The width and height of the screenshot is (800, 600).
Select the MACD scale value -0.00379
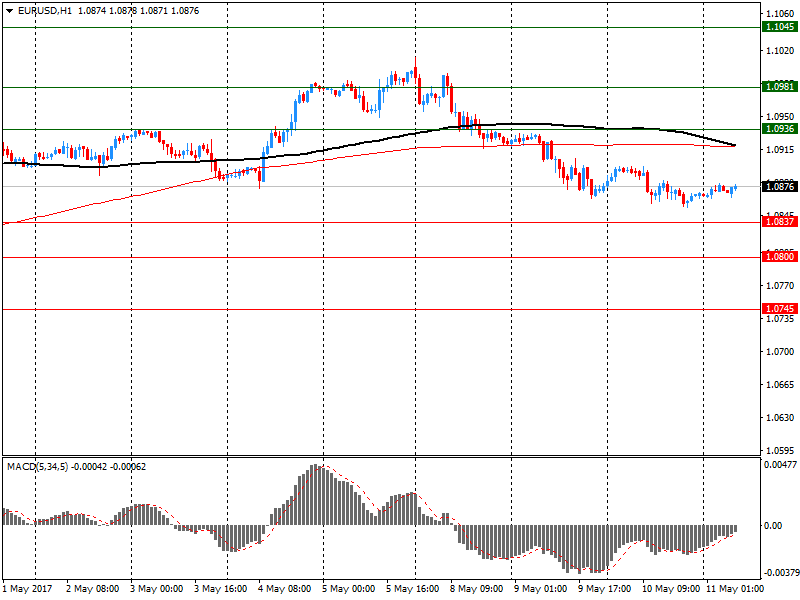pyautogui.click(x=780, y=573)
